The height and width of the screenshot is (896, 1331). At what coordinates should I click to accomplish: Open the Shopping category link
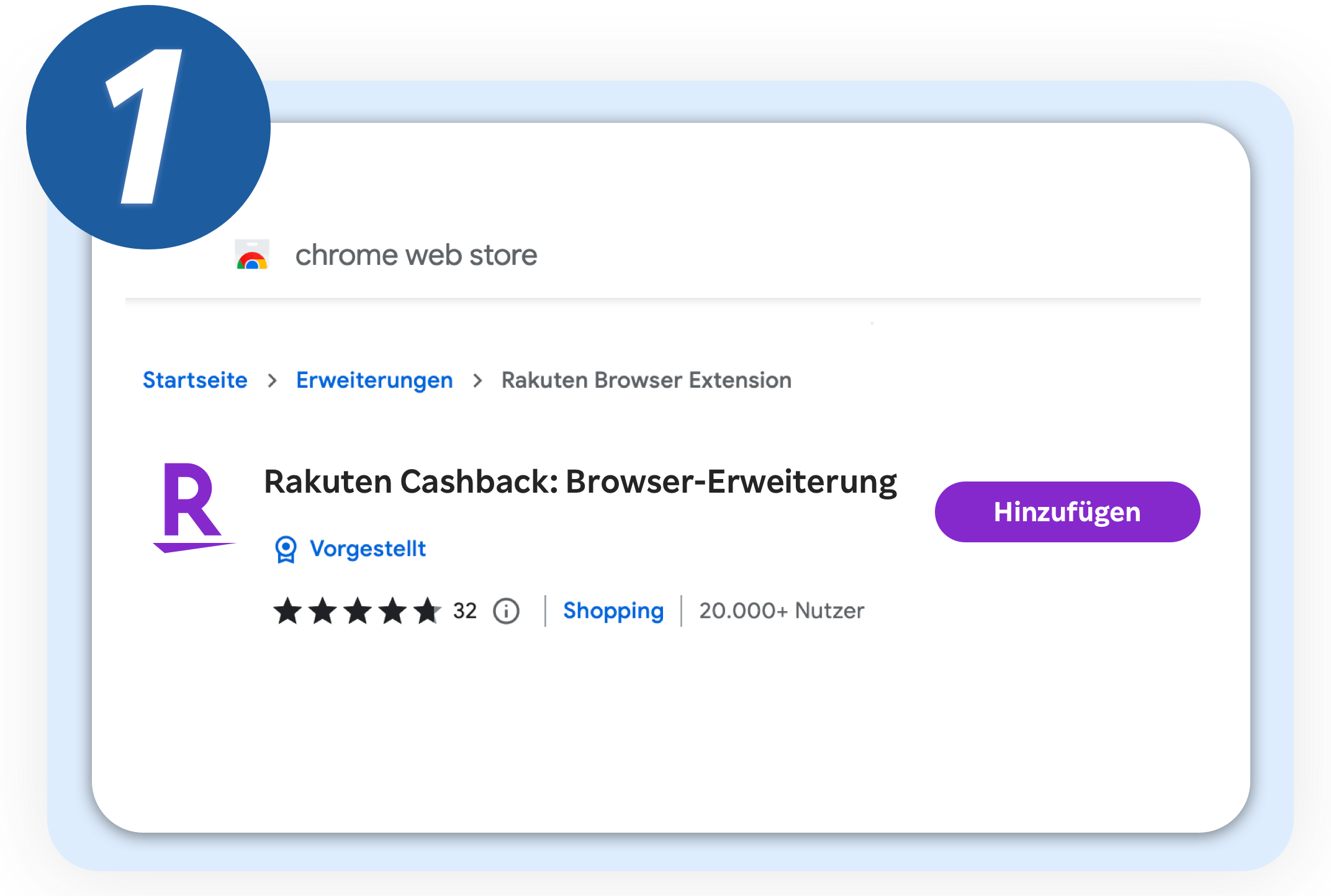[x=613, y=611]
